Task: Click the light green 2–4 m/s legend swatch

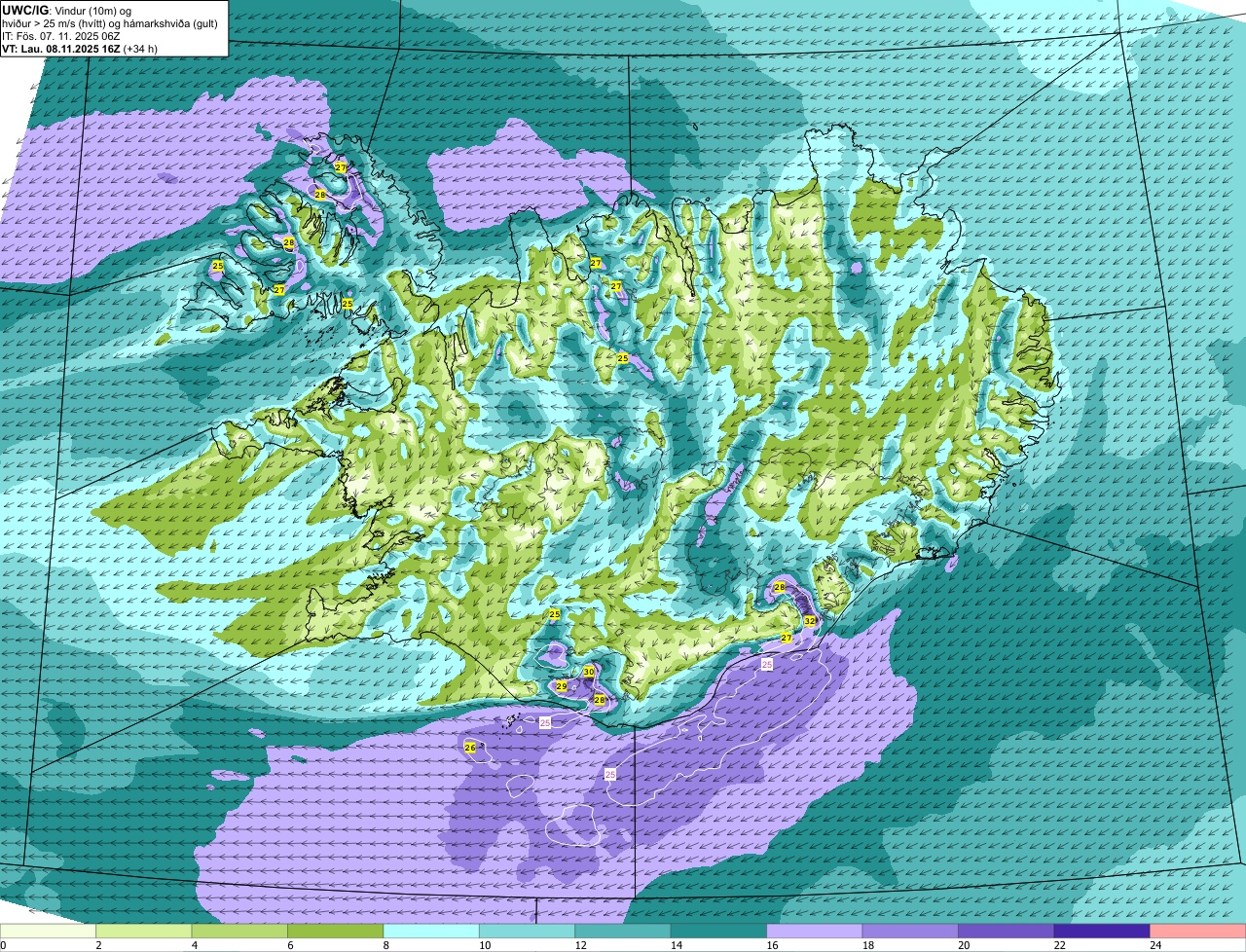Action: (x=144, y=932)
